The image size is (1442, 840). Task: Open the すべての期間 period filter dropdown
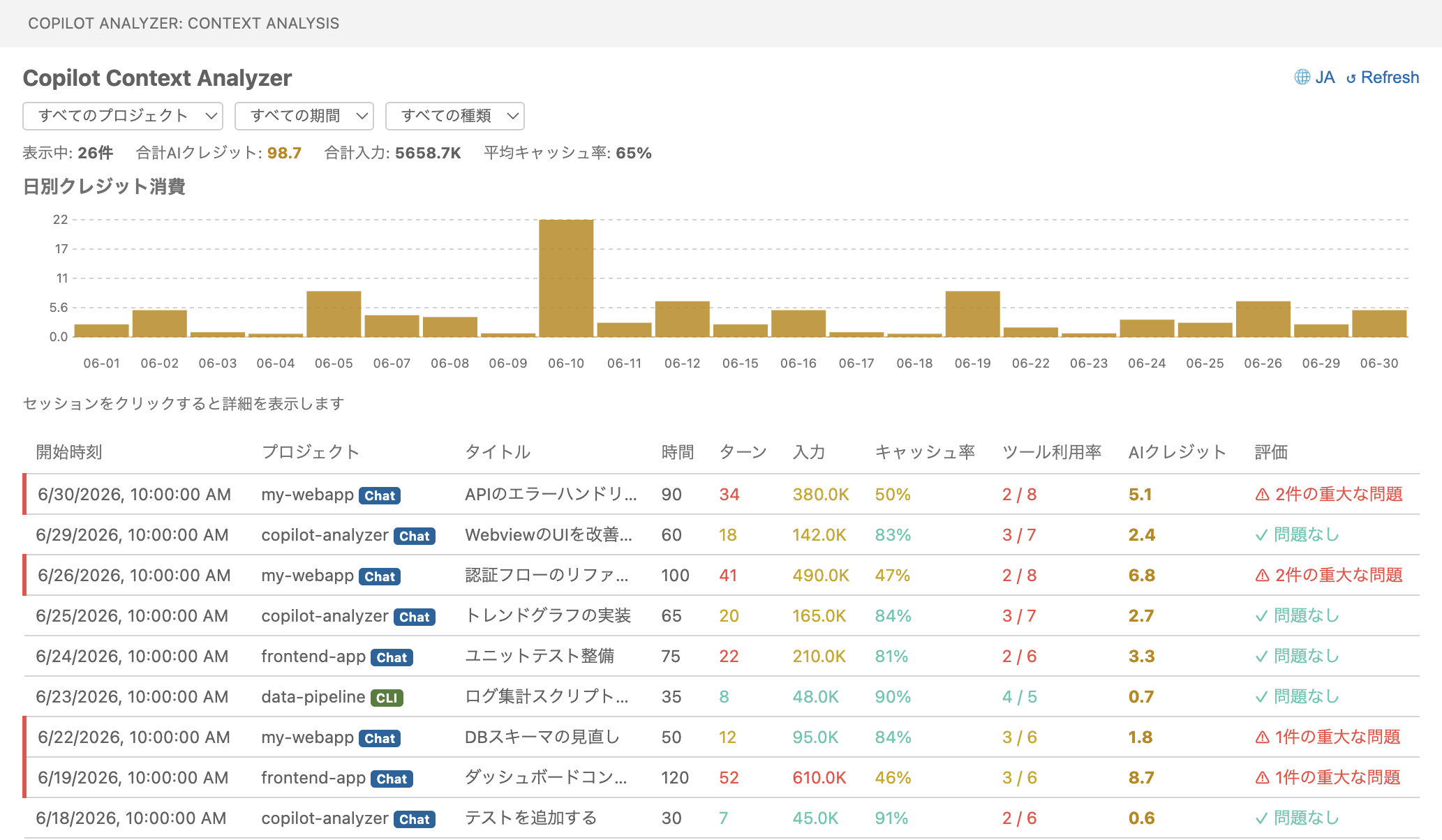[304, 116]
